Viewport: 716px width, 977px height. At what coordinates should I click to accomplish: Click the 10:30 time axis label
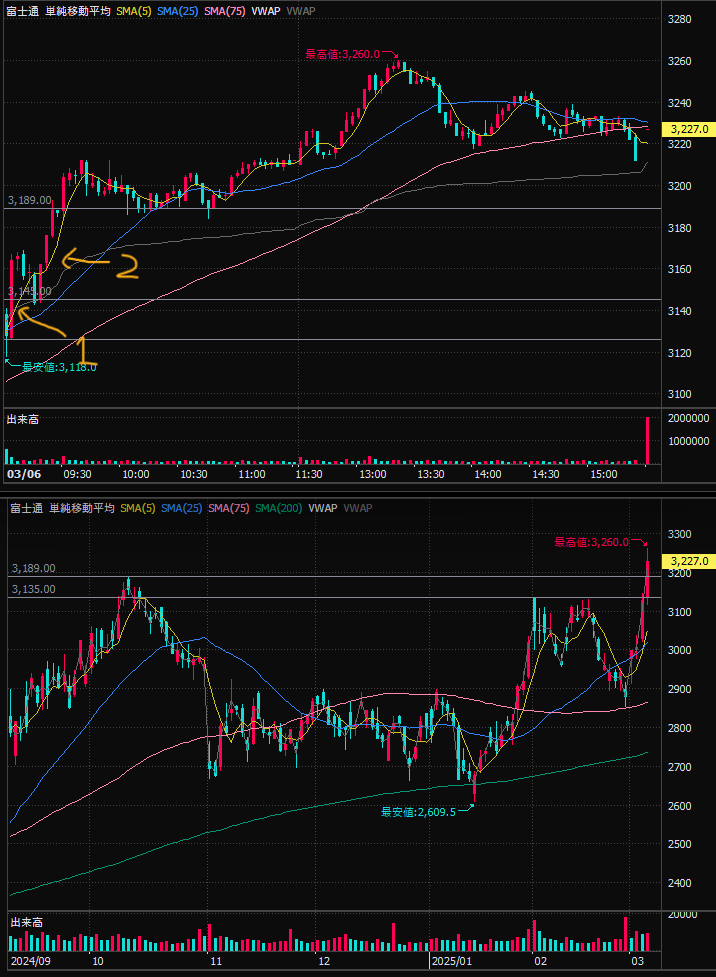tap(194, 474)
